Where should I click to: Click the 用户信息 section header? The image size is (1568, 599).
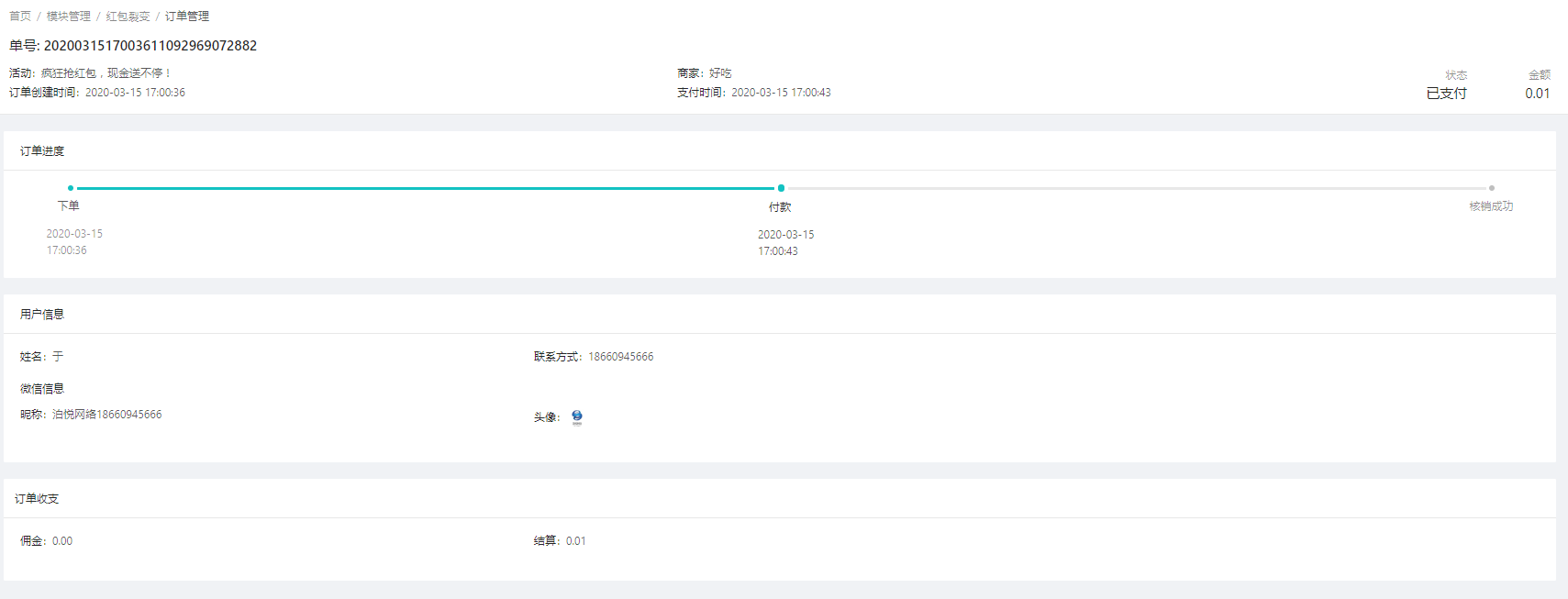pos(42,315)
